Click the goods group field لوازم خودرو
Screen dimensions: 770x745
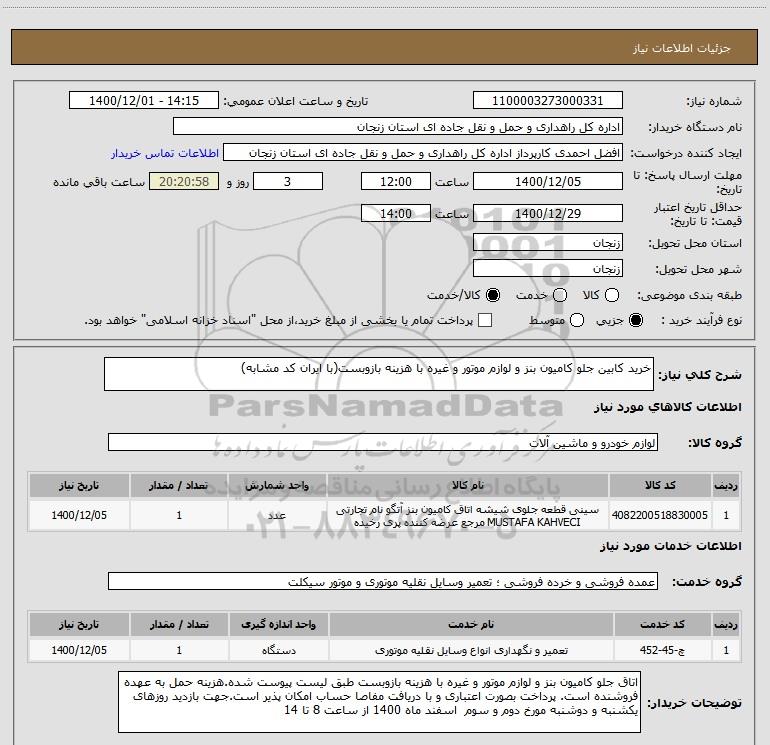pos(383,442)
